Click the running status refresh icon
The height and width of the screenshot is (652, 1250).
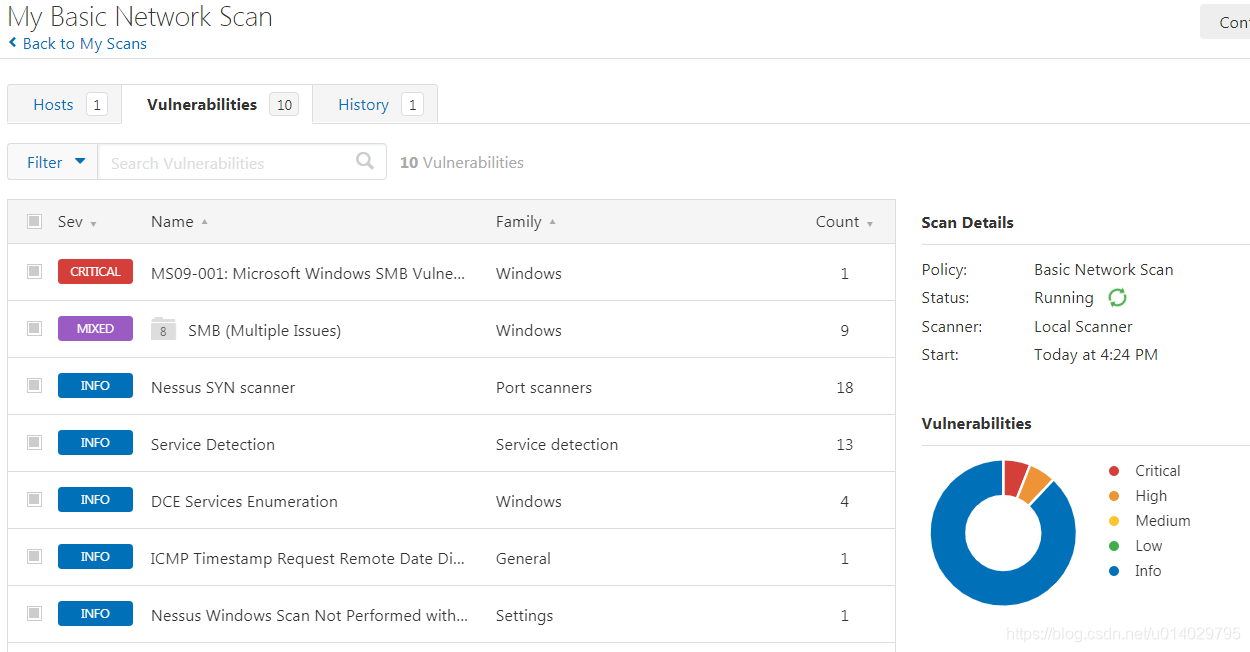[1117, 298]
